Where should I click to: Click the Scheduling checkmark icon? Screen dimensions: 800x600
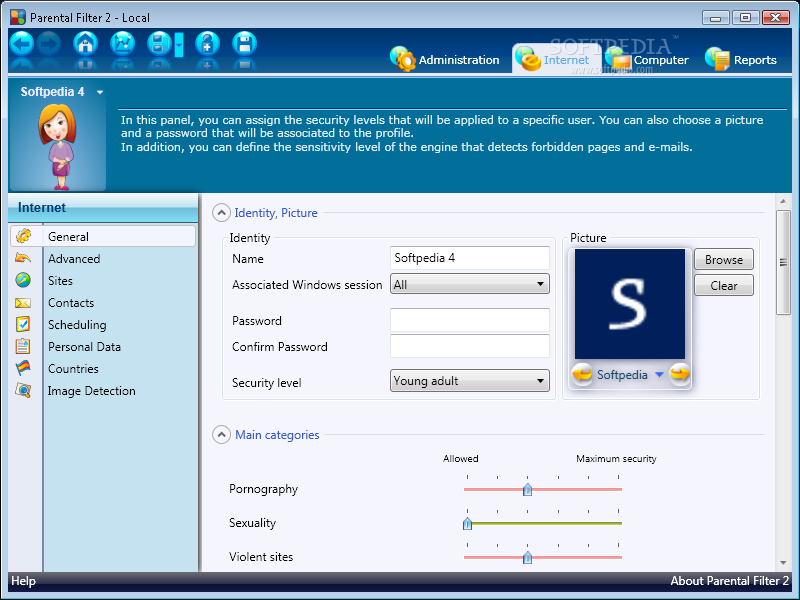pyautogui.click(x=23, y=324)
